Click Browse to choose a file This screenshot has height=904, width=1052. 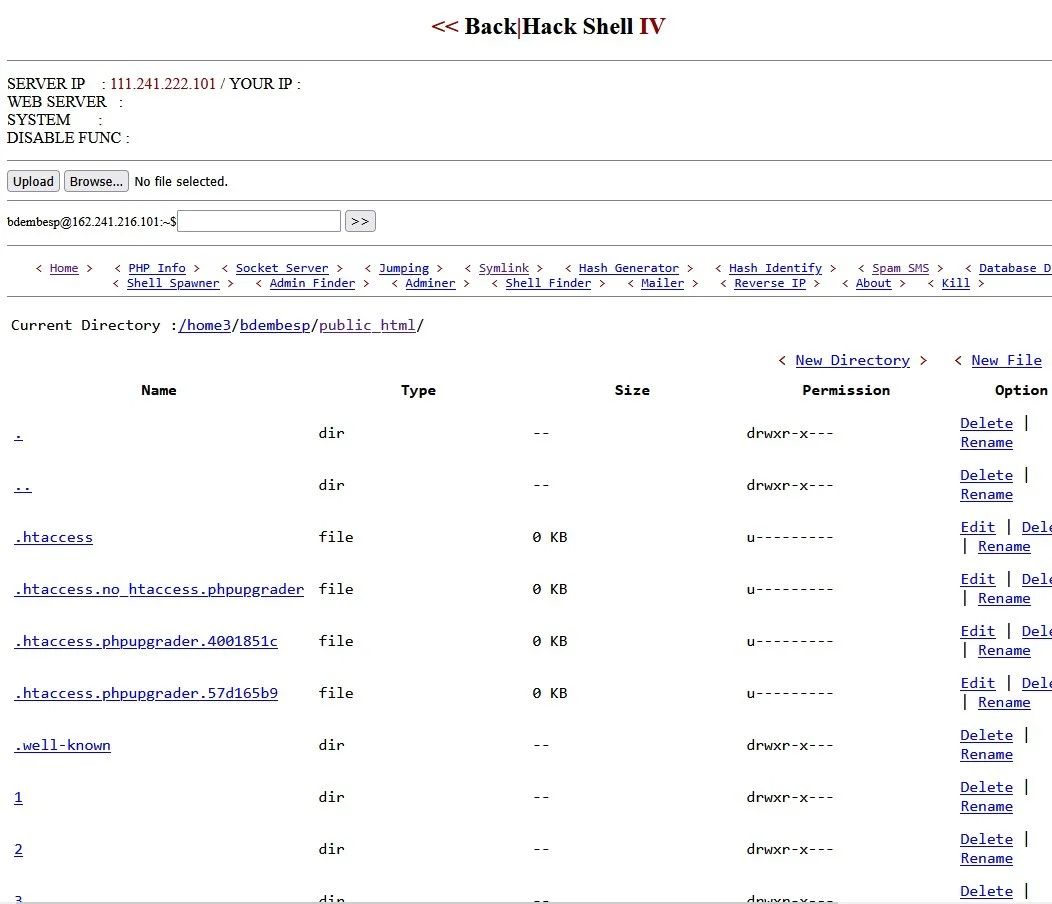tap(96, 181)
